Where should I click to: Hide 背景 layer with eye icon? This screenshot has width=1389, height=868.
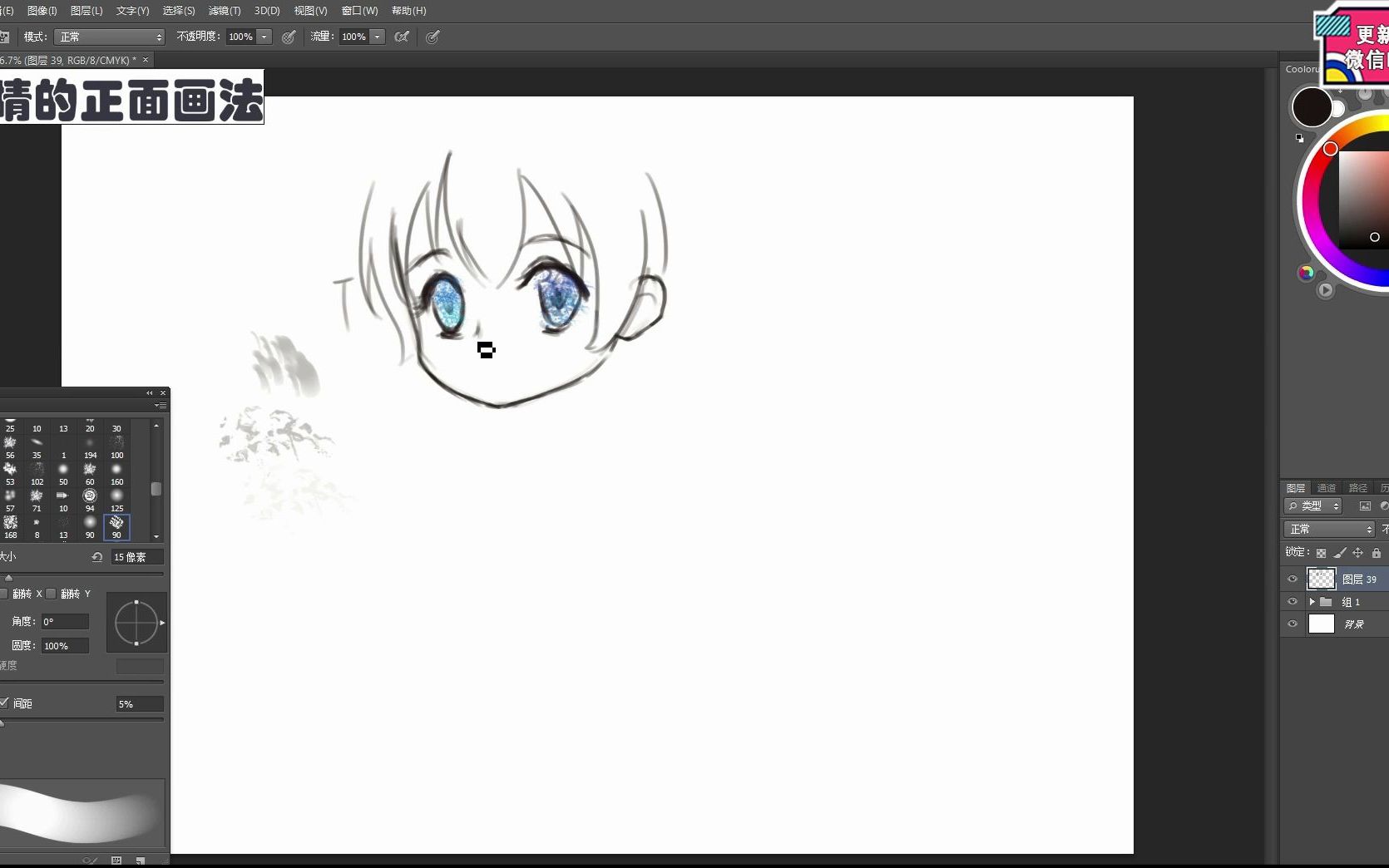pos(1293,624)
